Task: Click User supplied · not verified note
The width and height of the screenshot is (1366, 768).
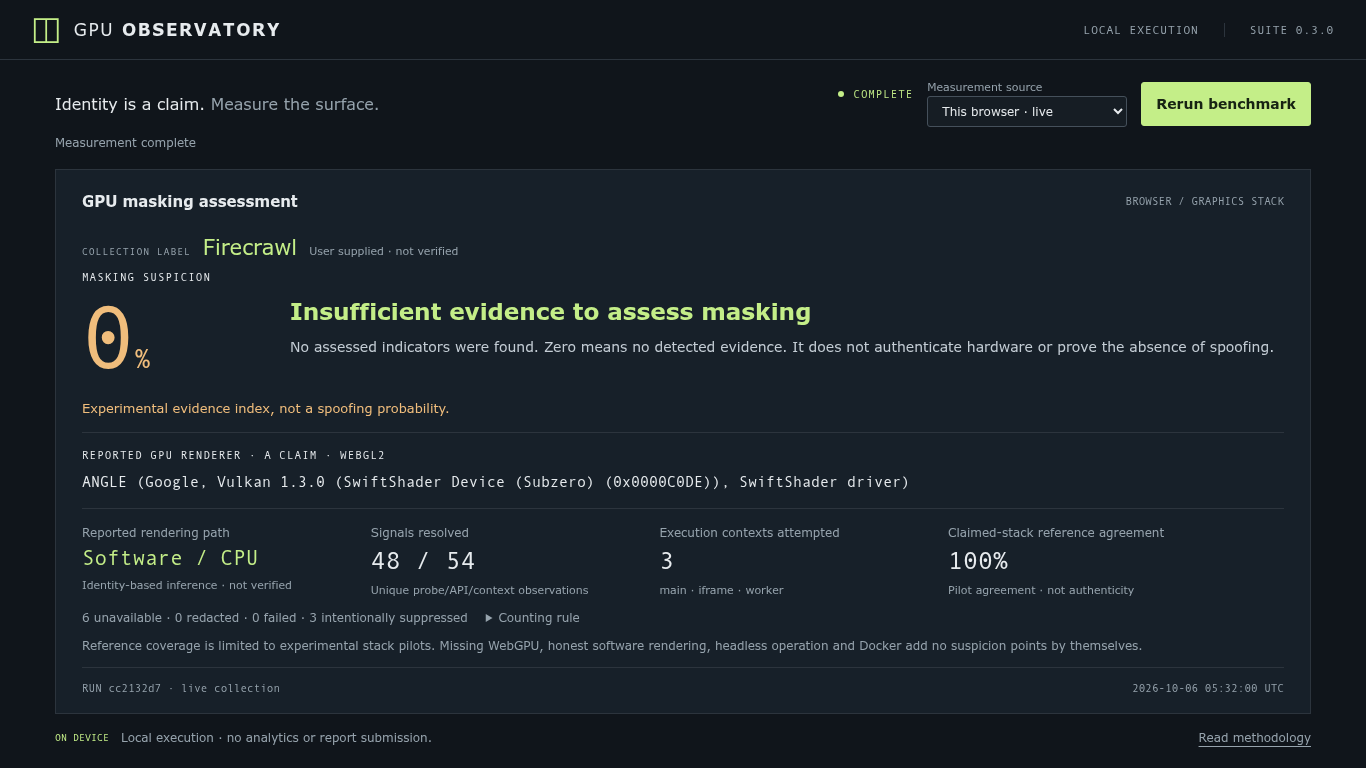Action: click(x=384, y=251)
